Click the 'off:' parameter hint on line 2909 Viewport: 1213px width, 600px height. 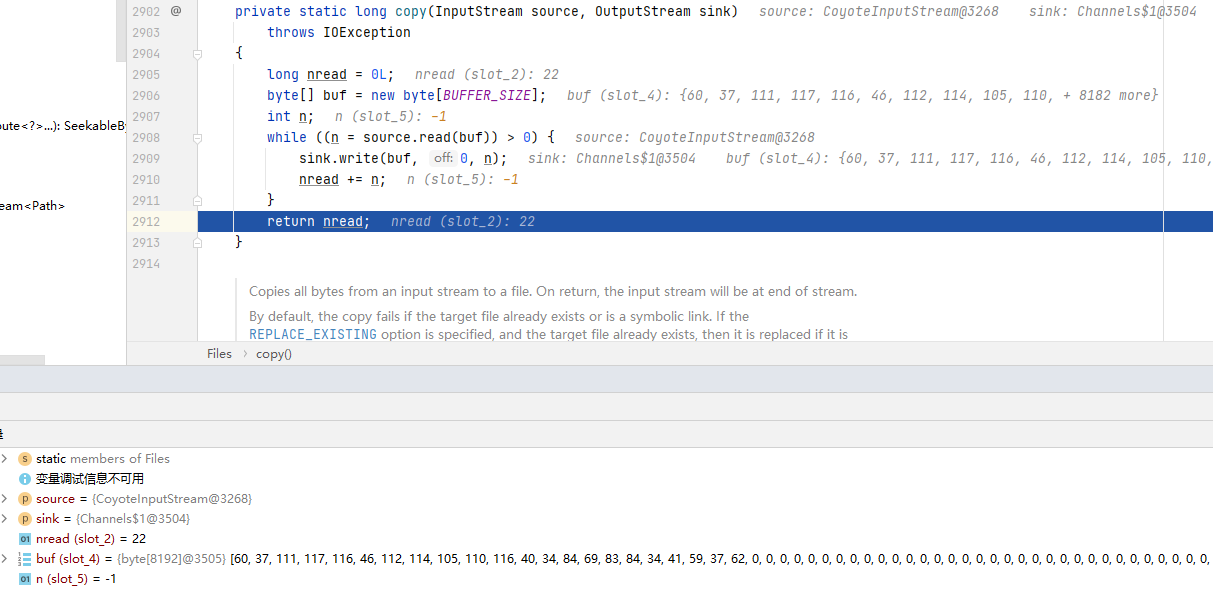tap(443, 158)
